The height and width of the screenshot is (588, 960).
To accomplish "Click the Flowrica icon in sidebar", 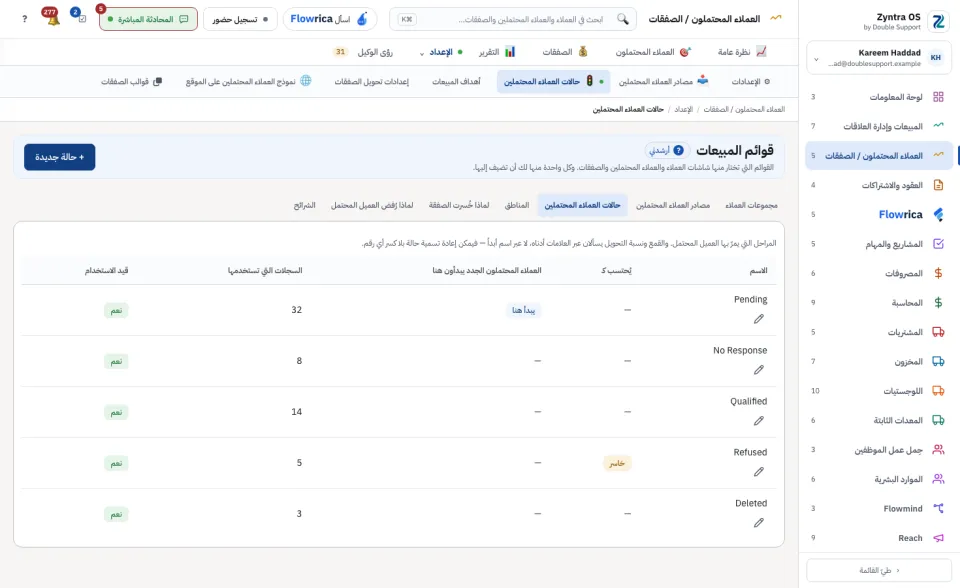I will point(938,214).
